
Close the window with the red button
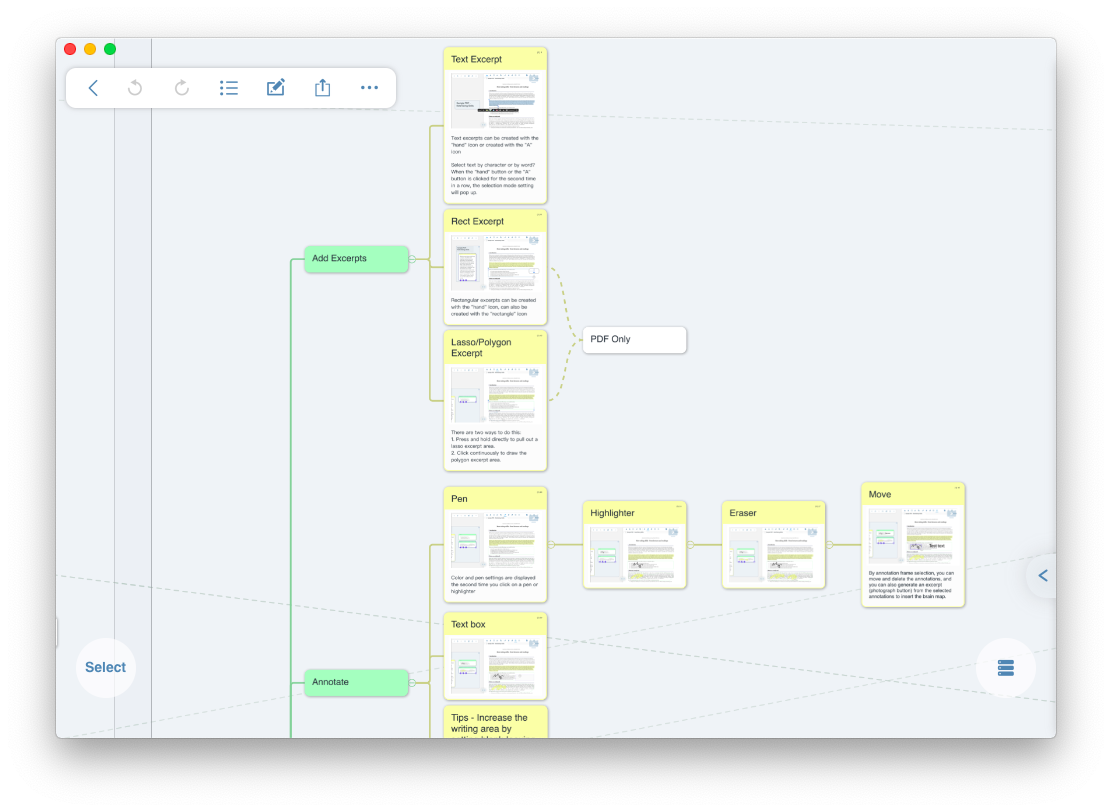pos(70,49)
